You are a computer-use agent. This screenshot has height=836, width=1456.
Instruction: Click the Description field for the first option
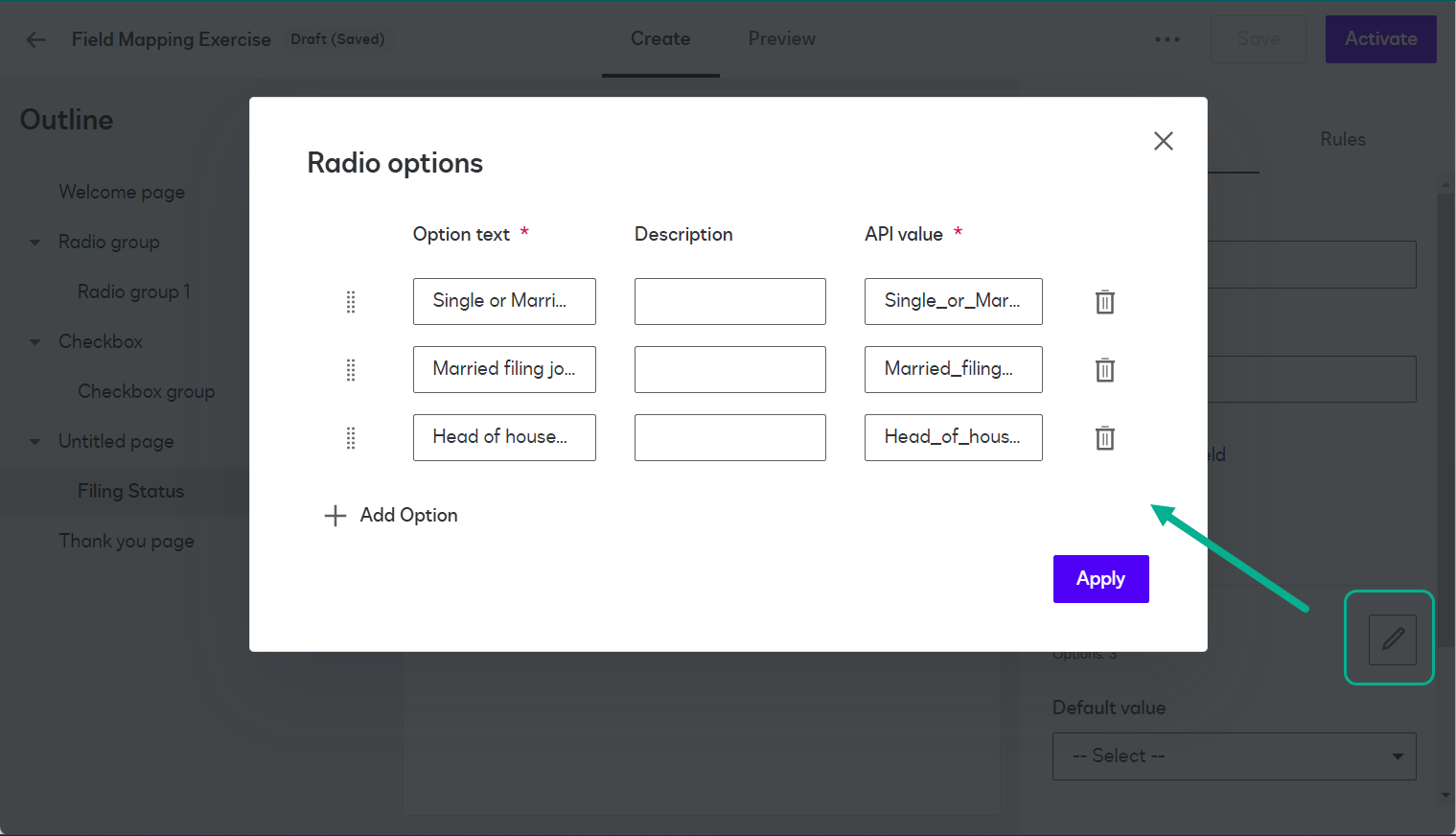click(729, 301)
